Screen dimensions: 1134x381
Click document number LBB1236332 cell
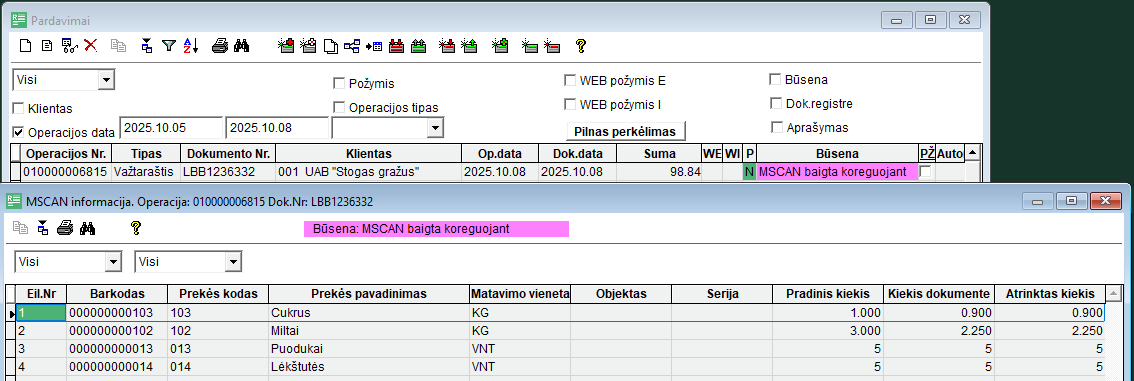click(227, 171)
